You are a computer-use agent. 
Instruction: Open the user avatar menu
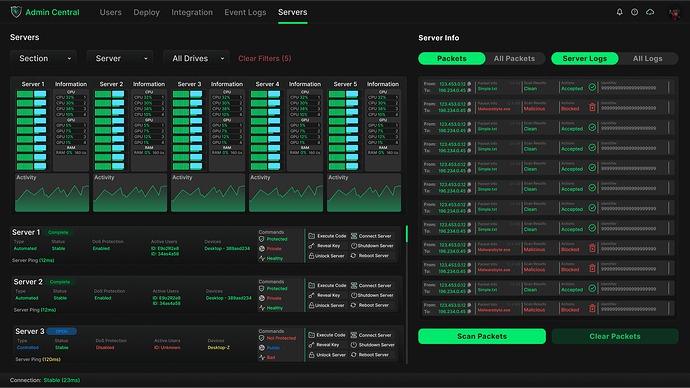pos(674,13)
